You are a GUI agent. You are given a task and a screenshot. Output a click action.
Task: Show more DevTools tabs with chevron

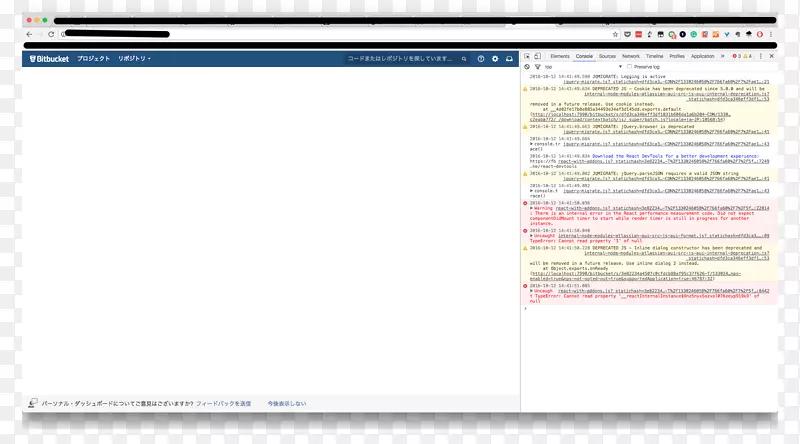[x=723, y=56]
